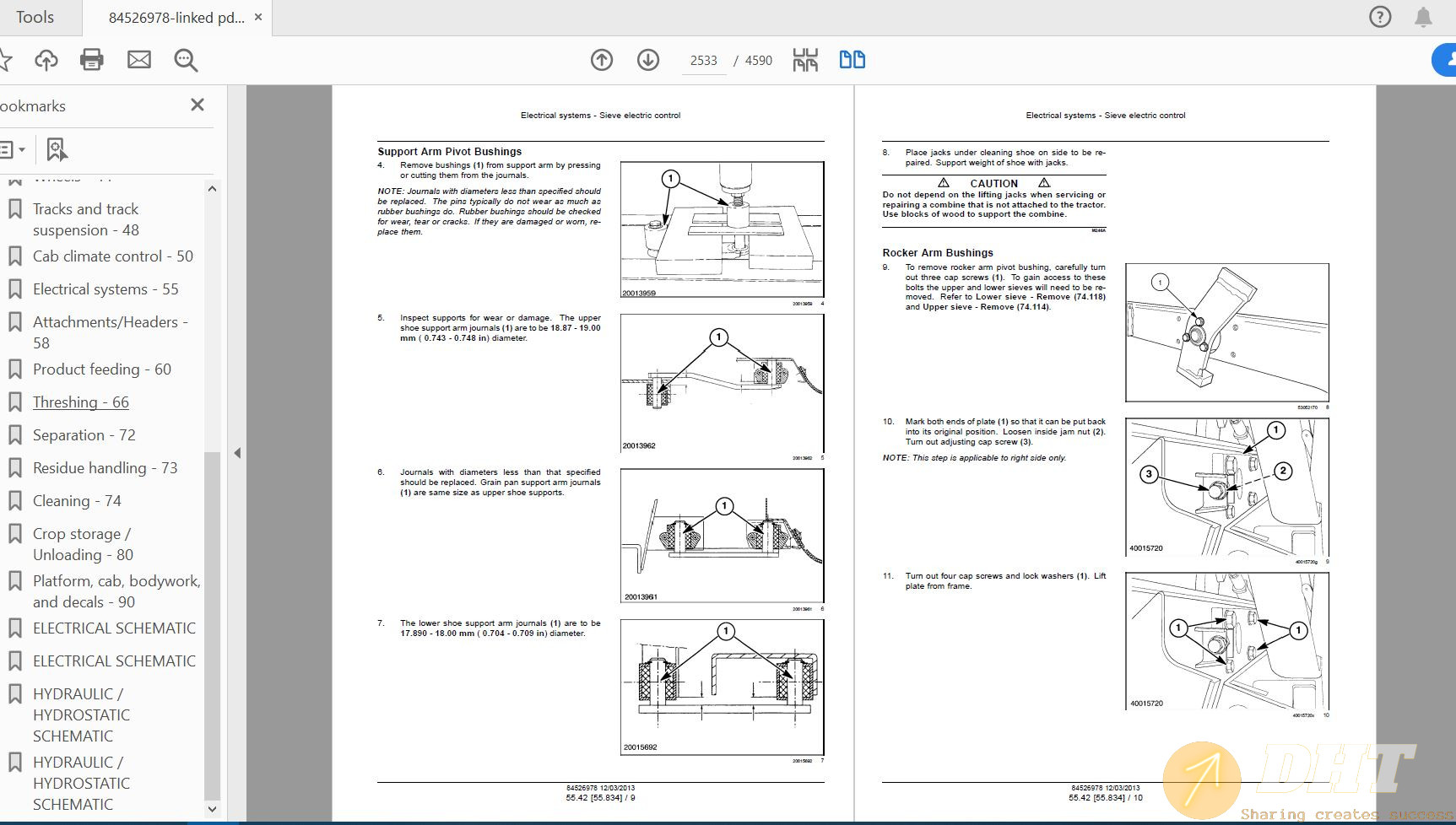
Task: Click the support arm bushing press figure 20013959
Action: click(722, 229)
